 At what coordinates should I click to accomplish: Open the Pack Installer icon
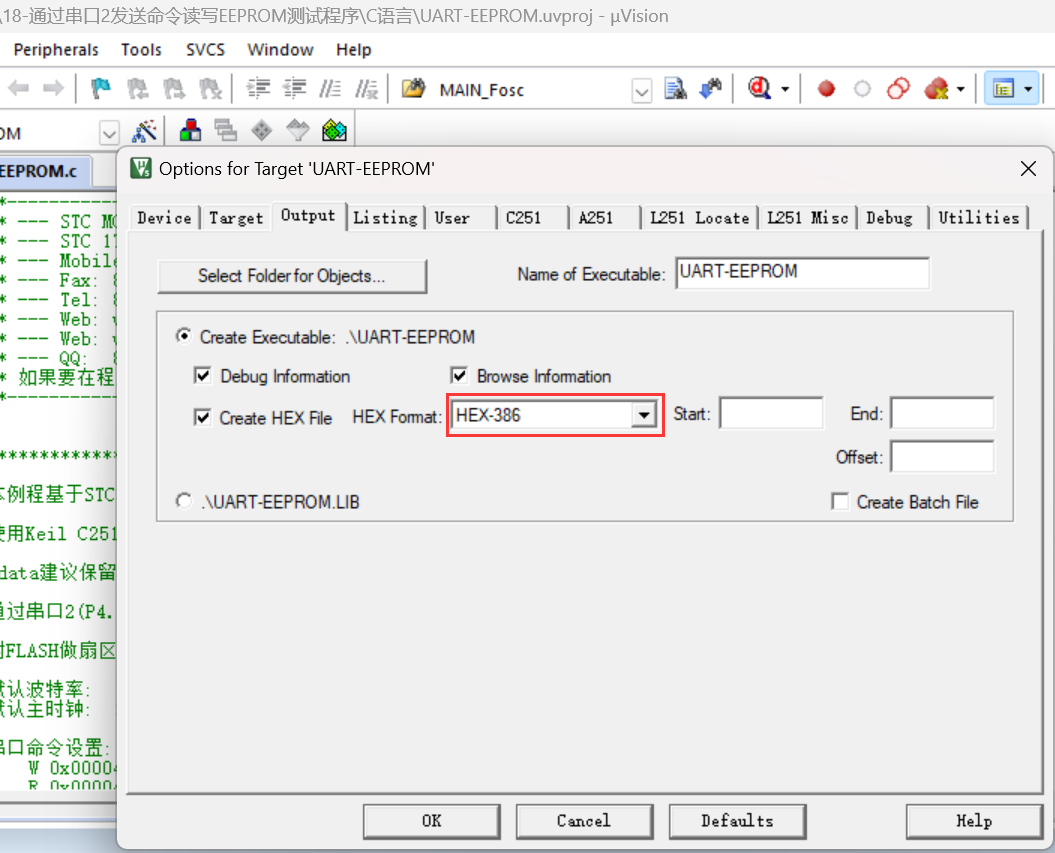pos(334,130)
